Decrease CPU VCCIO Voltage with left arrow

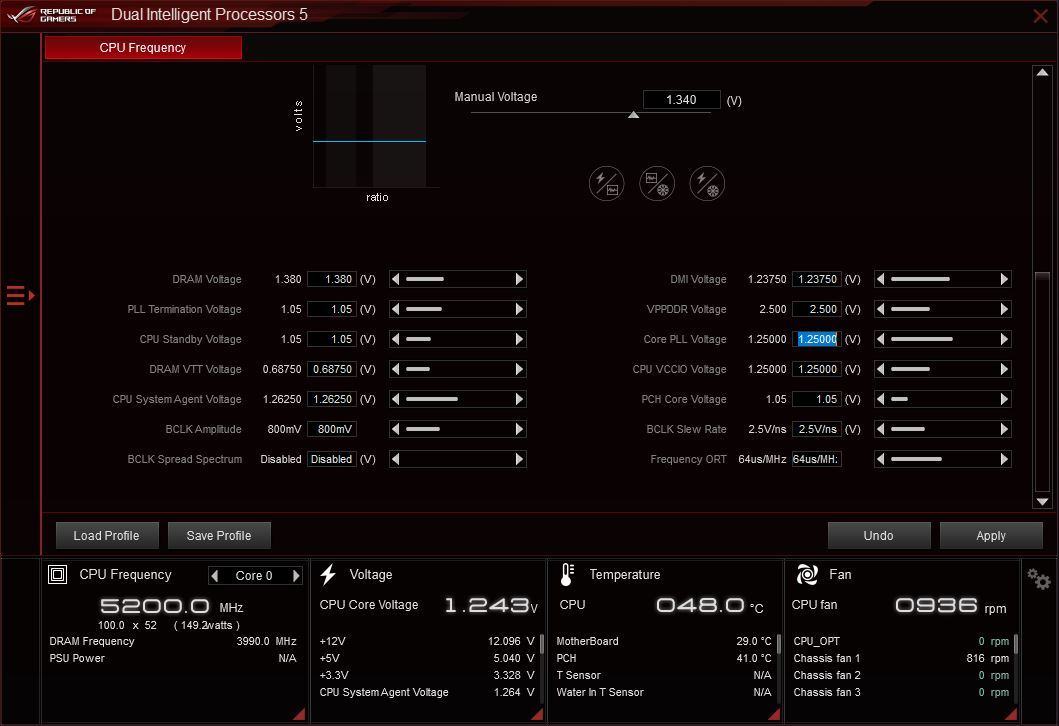click(881, 369)
